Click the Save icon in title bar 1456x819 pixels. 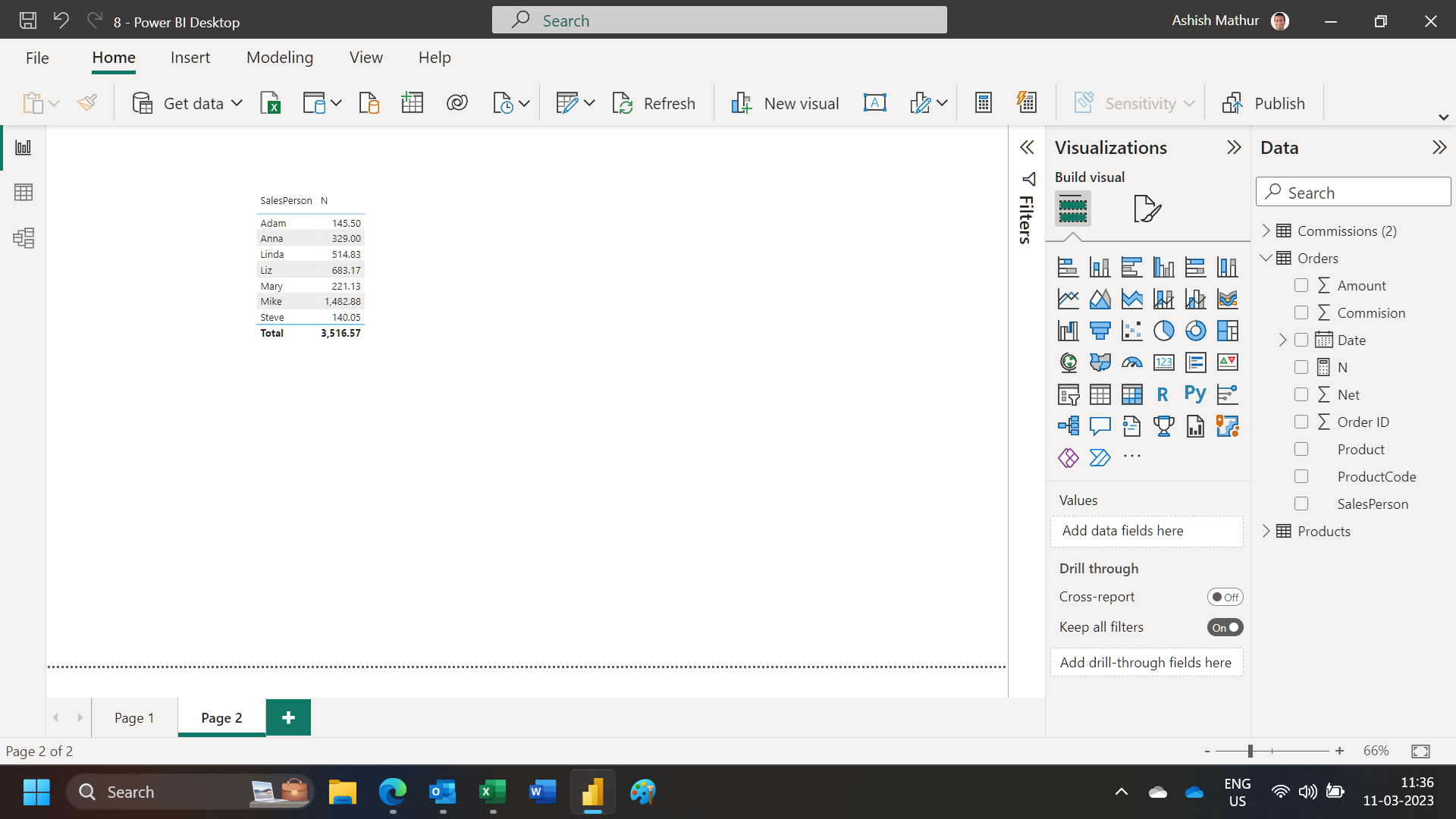point(28,20)
